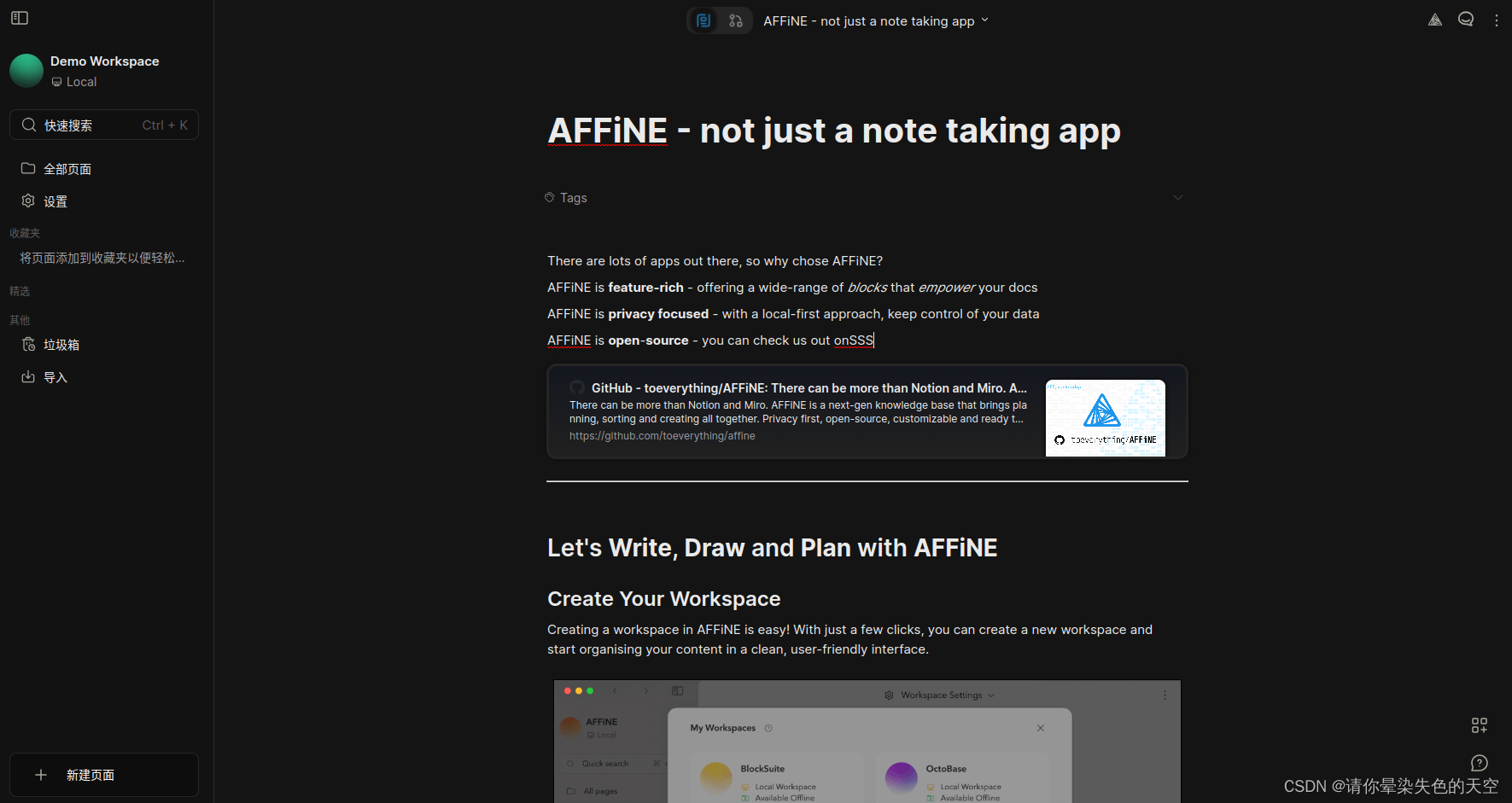Click the 新建页面 button
The image size is (1512, 803).
coord(103,775)
